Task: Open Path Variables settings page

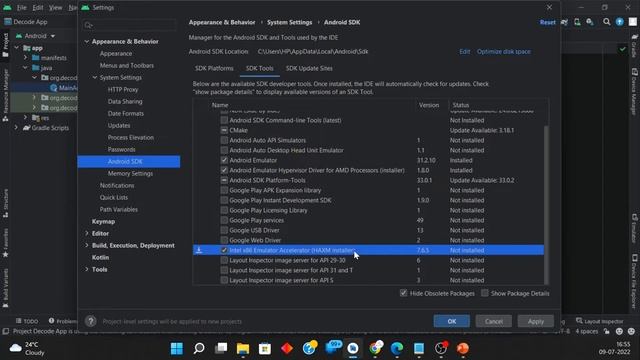Action: (119, 209)
